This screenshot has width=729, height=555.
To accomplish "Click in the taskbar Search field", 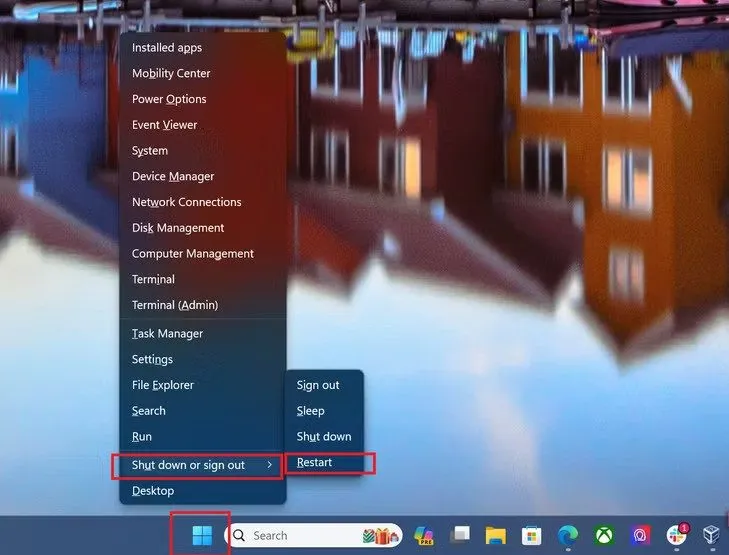I will tap(313, 535).
